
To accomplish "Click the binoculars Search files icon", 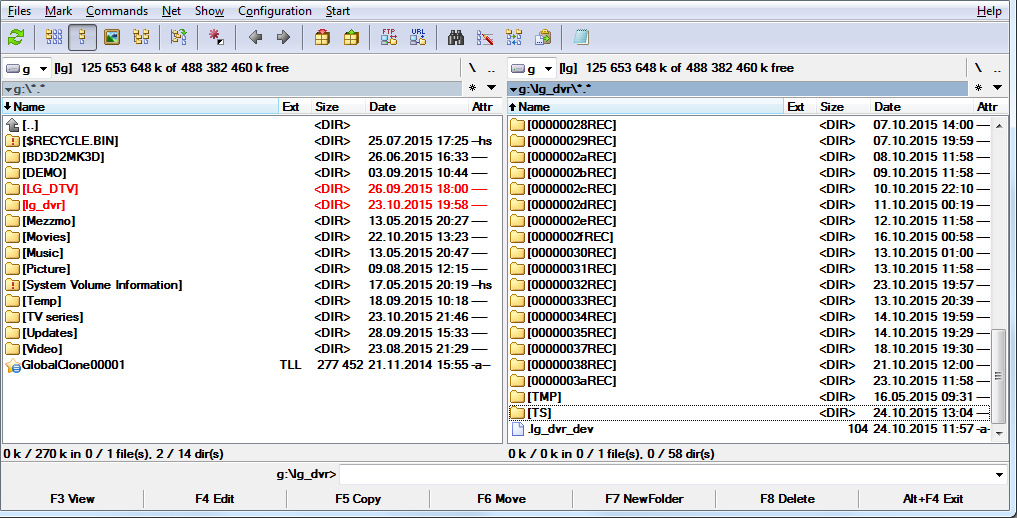I will coord(456,38).
